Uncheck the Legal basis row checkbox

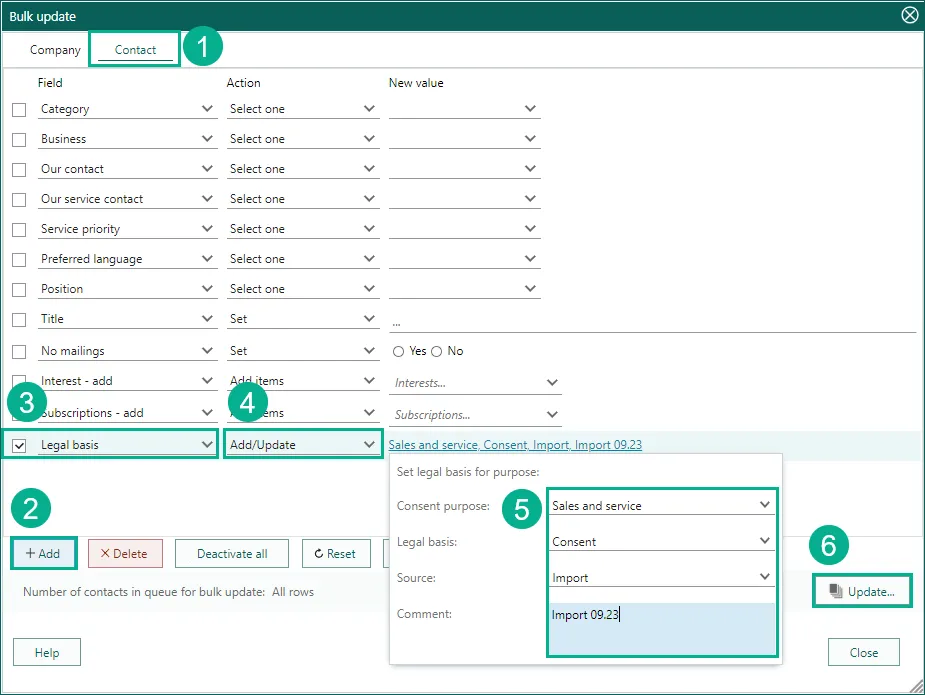[19, 445]
